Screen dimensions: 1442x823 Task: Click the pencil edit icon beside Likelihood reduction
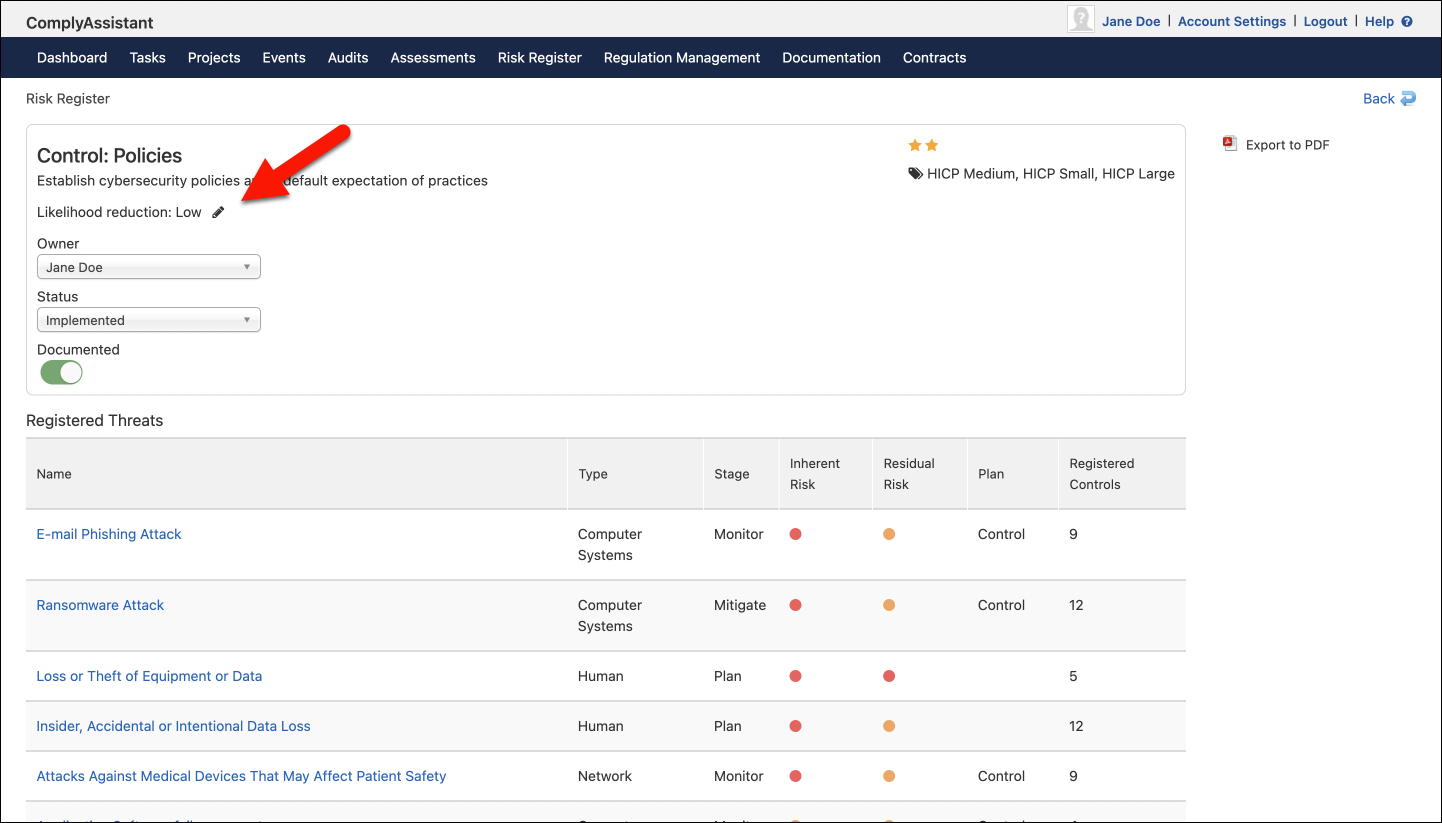coord(219,212)
